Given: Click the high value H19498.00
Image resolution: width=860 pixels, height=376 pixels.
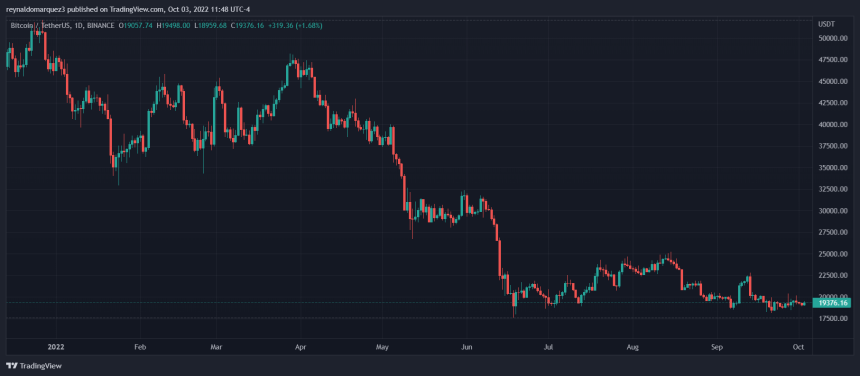Looking at the screenshot, I should [174, 25].
